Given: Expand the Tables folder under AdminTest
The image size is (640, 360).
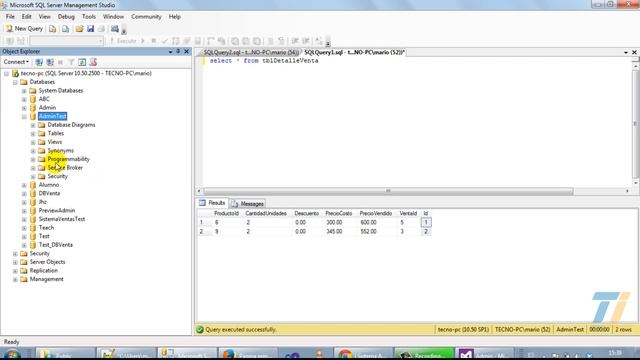Looking at the screenshot, I should click(x=33, y=133).
